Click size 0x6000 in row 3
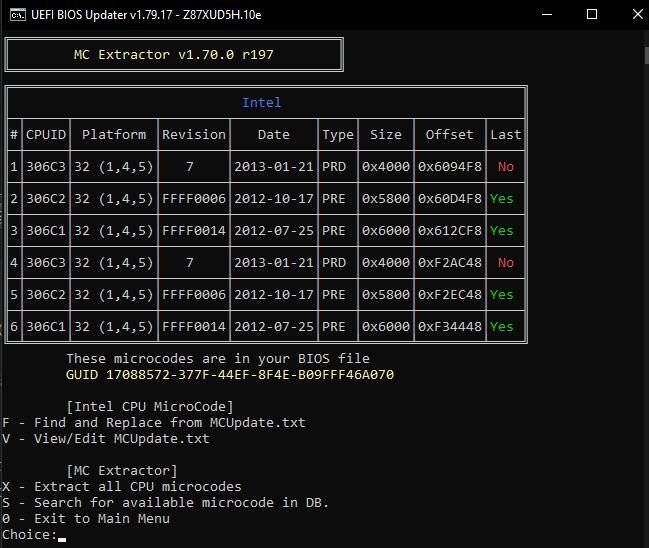 (386, 231)
